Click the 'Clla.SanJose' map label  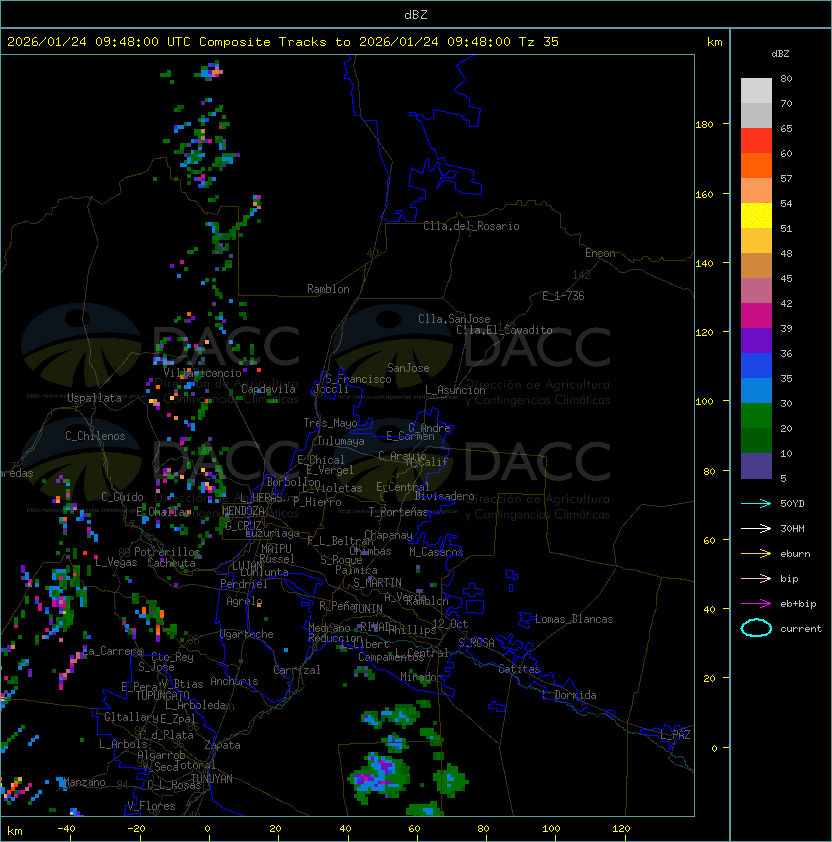pyautogui.click(x=454, y=319)
